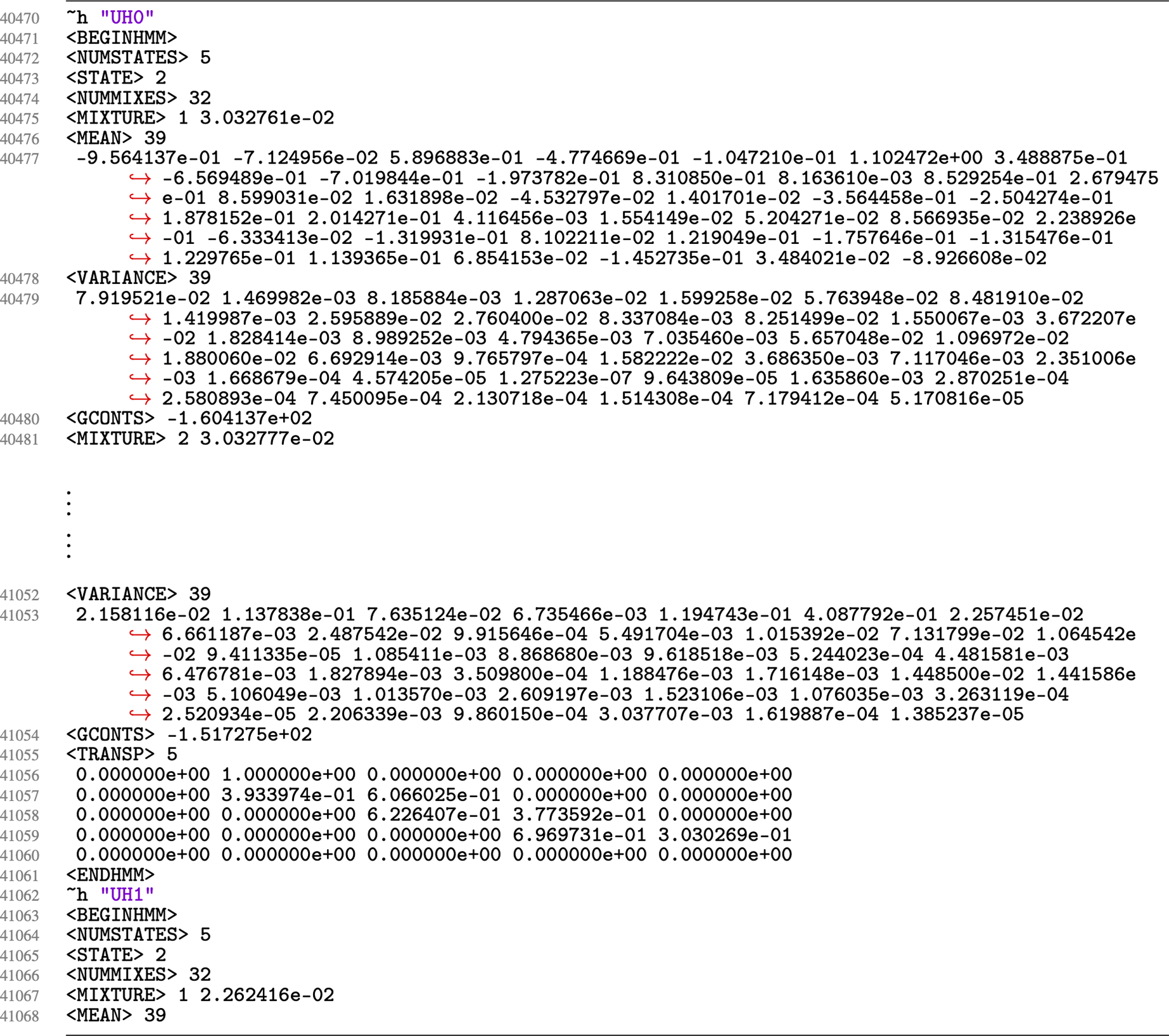Click the wrap arrow before 1.878152e-01
This screenshot has height=1036, width=1169.
click(x=139, y=219)
